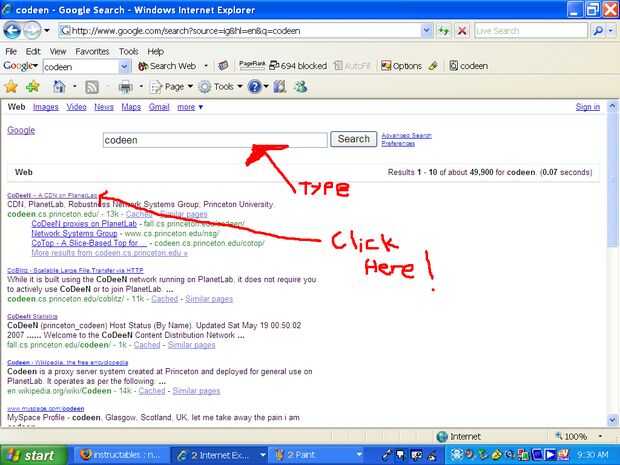Click the Print icon
The width and height of the screenshot is (620, 465).
pos(125,87)
